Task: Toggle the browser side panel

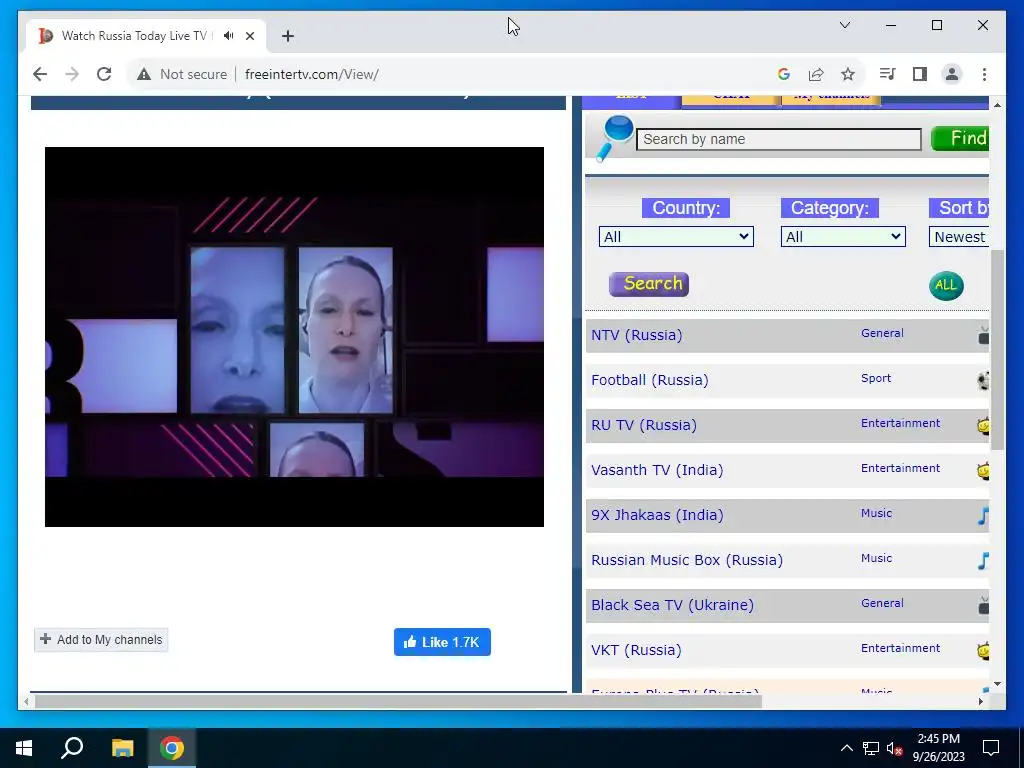Action: pos(920,74)
